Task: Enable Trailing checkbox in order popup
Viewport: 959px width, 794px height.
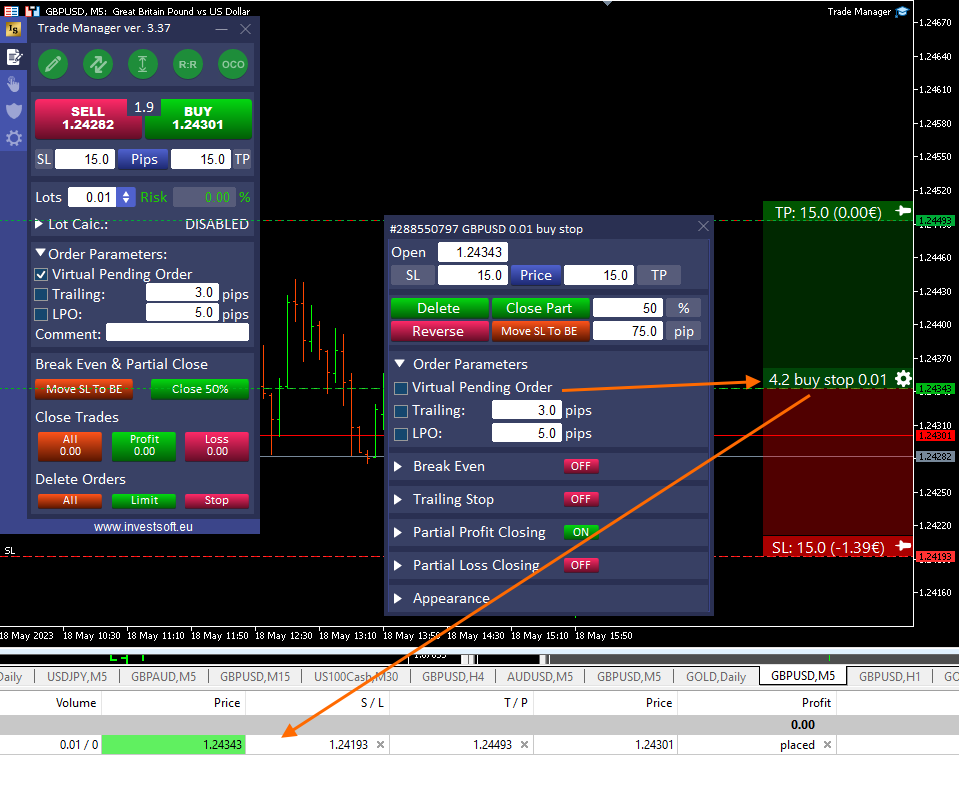Action: point(401,411)
